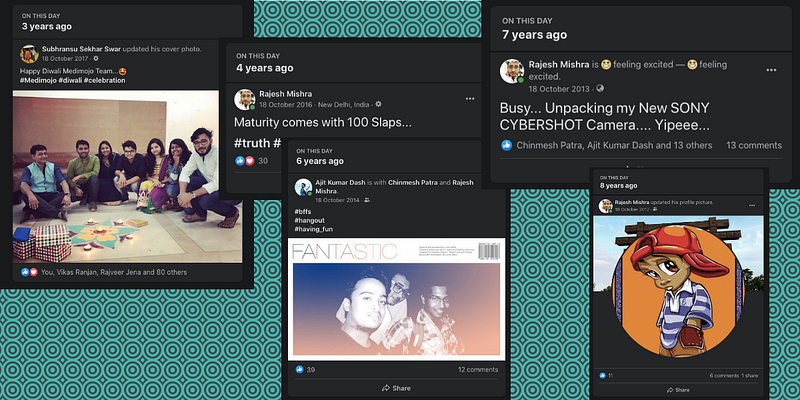Open 'Chinmesh Patra, Ajit Kumar Dash and 13 others'
Image resolution: width=800 pixels, height=400 pixels.
[x=614, y=145]
